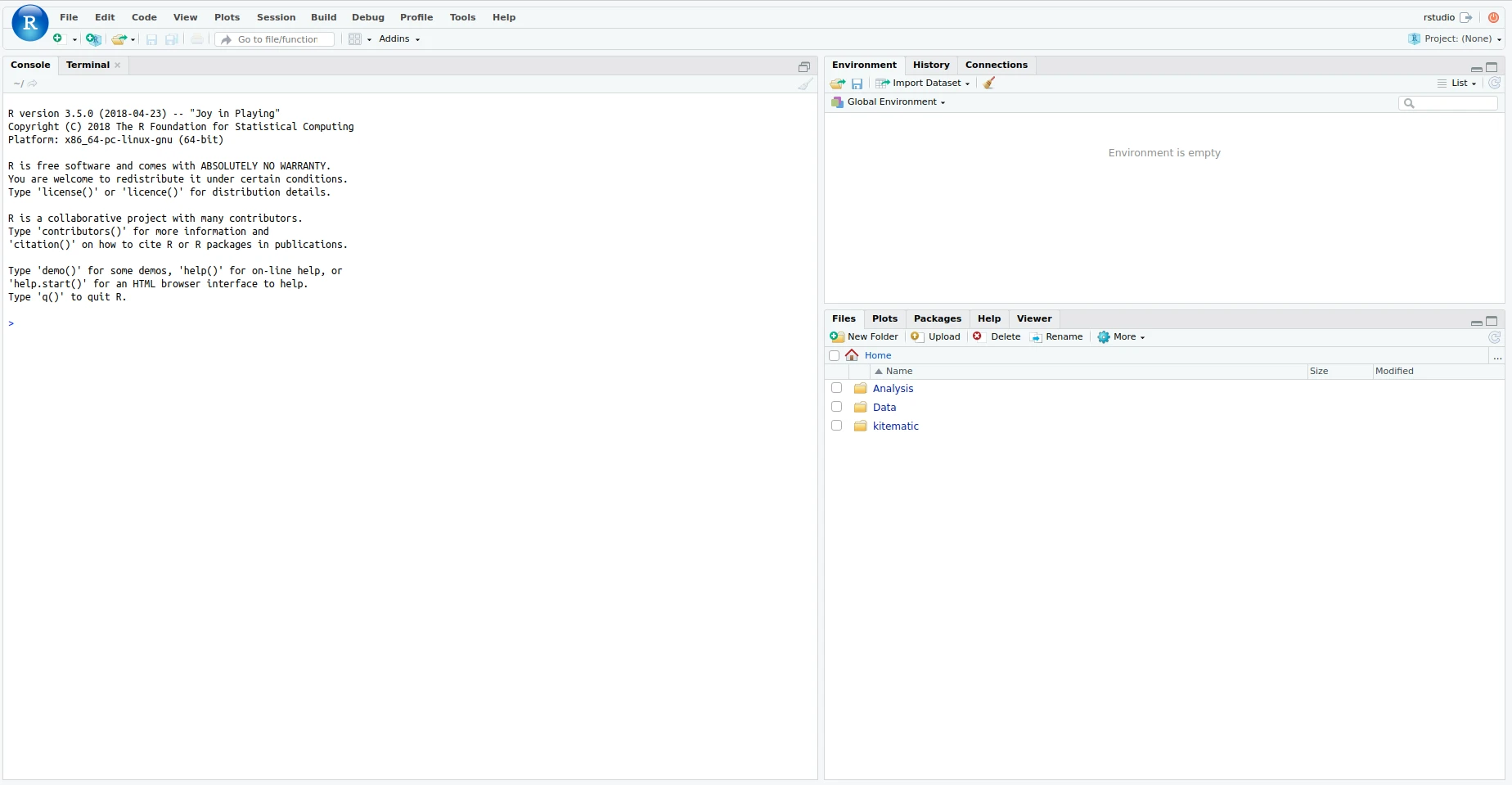This screenshot has width=1512, height=785.
Task: Click the home directory house icon
Action: point(852,355)
